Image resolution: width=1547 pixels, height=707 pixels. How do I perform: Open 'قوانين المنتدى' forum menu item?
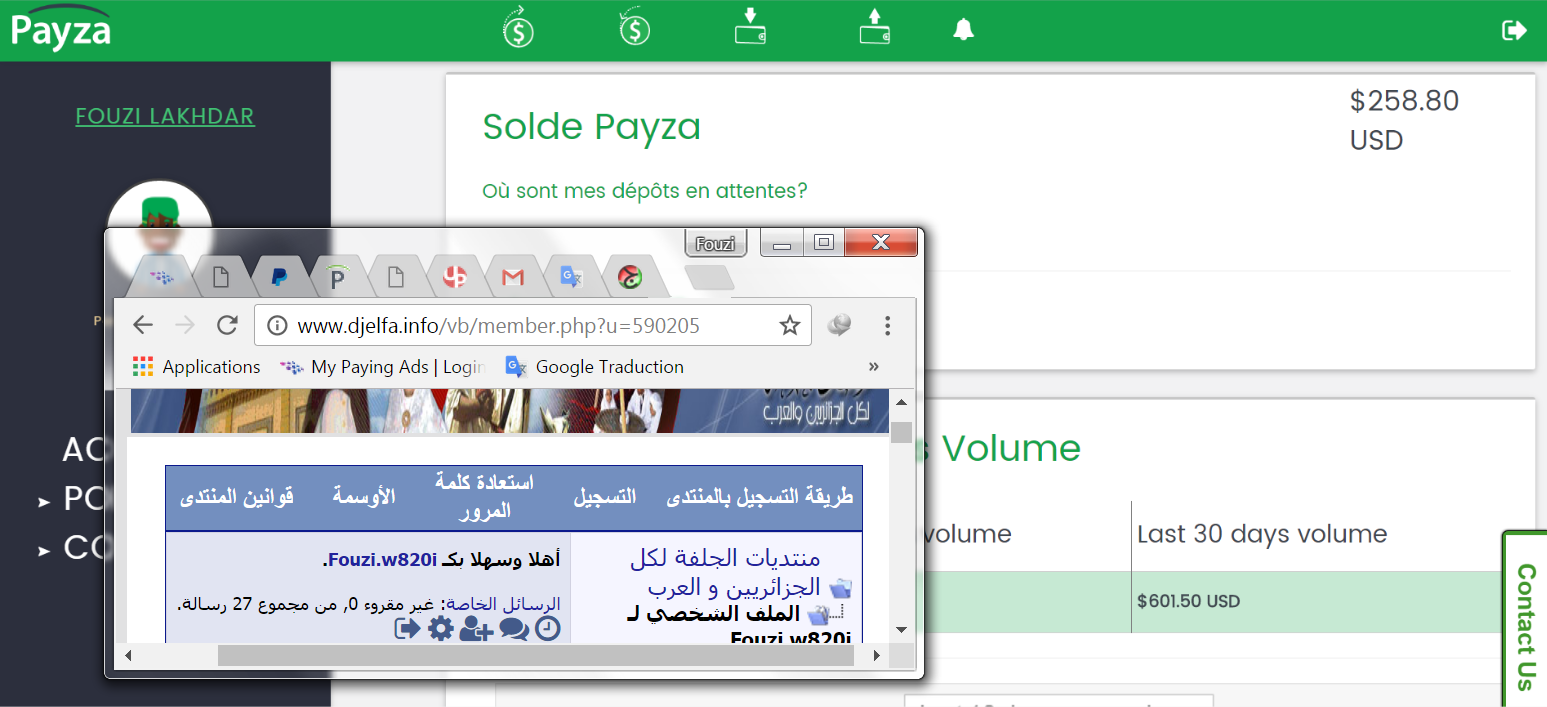click(x=237, y=497)
